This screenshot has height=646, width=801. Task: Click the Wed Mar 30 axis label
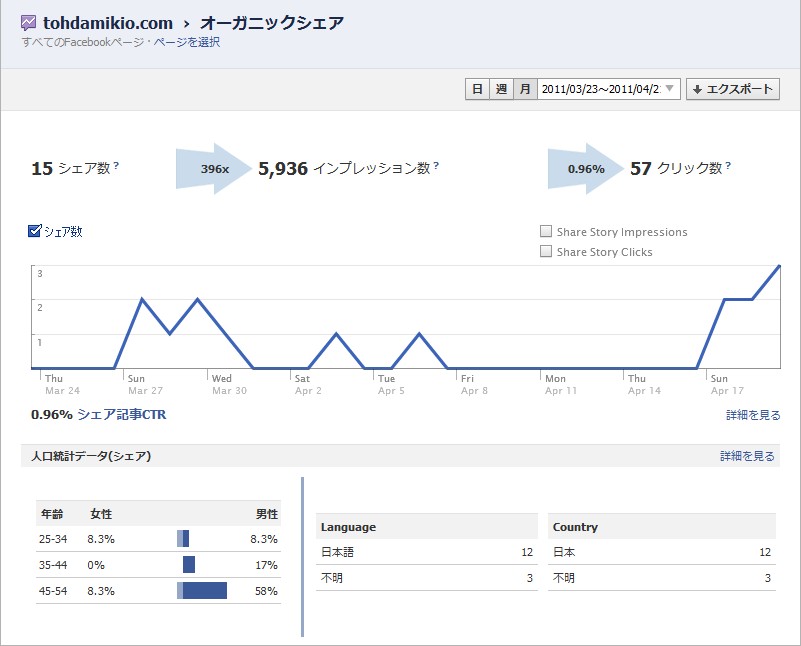point(229,385)
